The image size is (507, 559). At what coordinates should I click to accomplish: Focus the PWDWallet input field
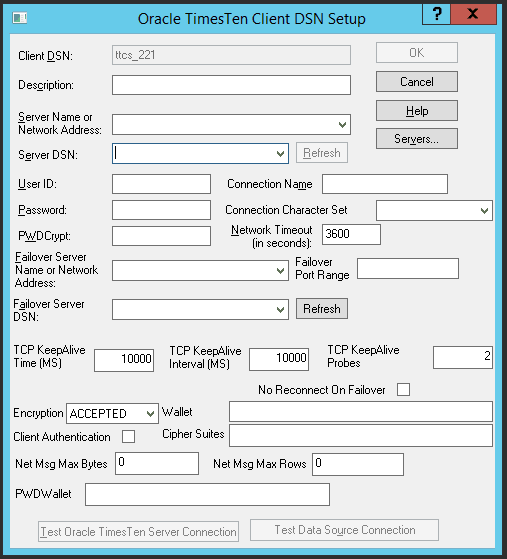point(208,494)
